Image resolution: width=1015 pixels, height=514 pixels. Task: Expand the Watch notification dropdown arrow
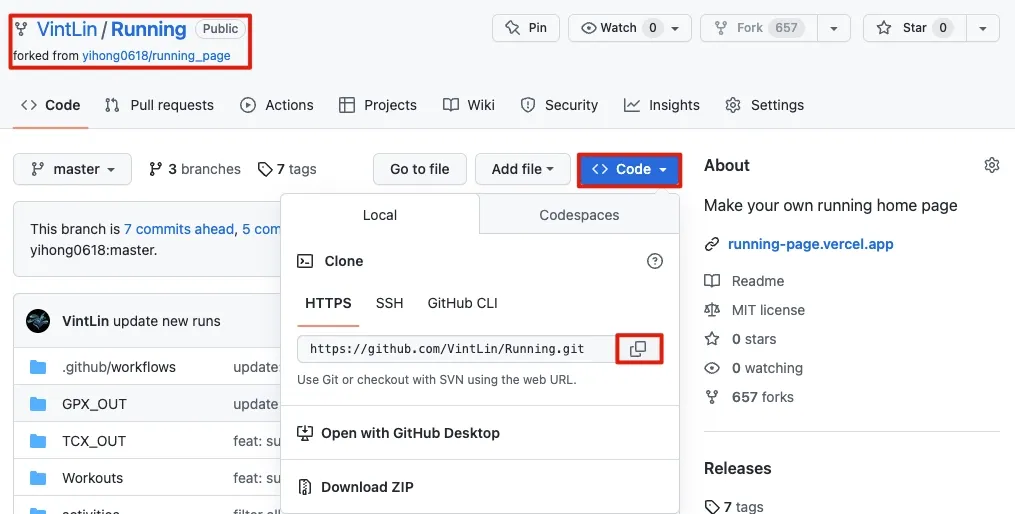click(x=675, y=28)
